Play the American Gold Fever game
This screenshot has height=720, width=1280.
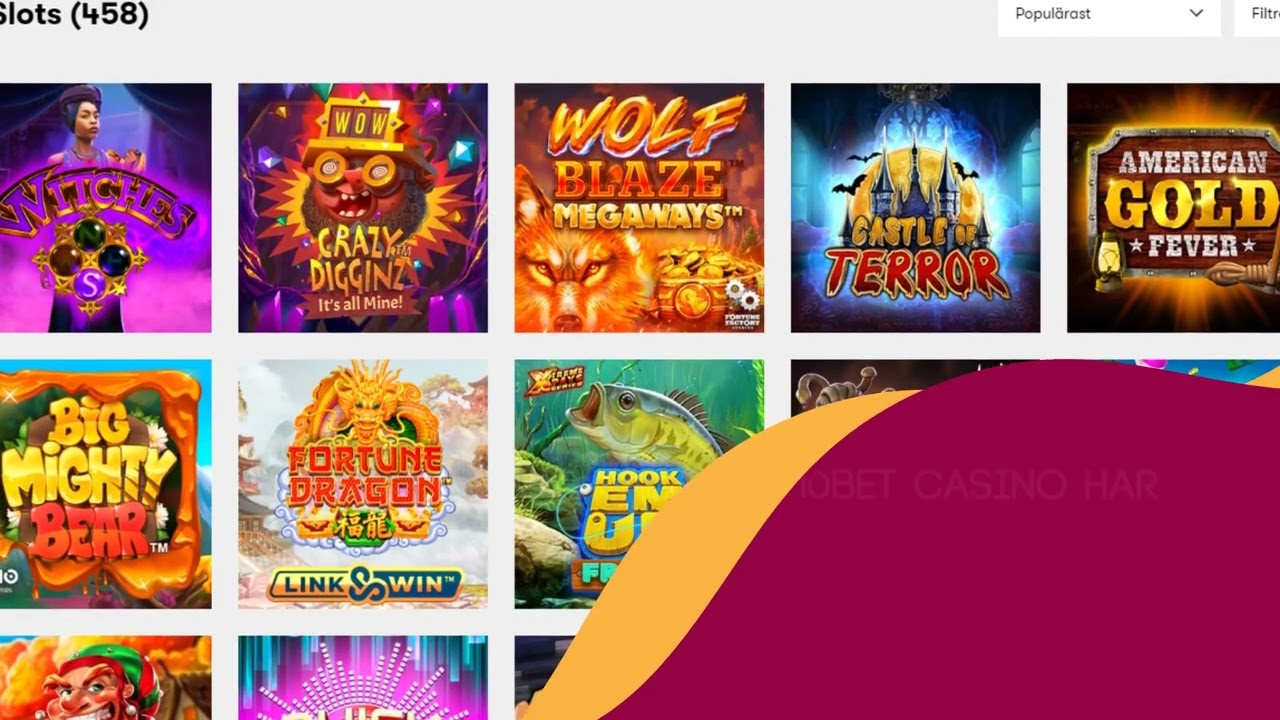[x=1173, y=208]
